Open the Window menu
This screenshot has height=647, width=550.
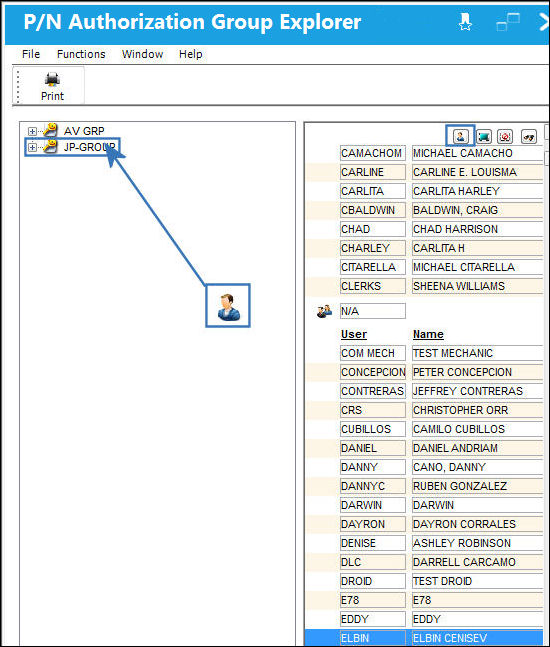tap(142, 54)
